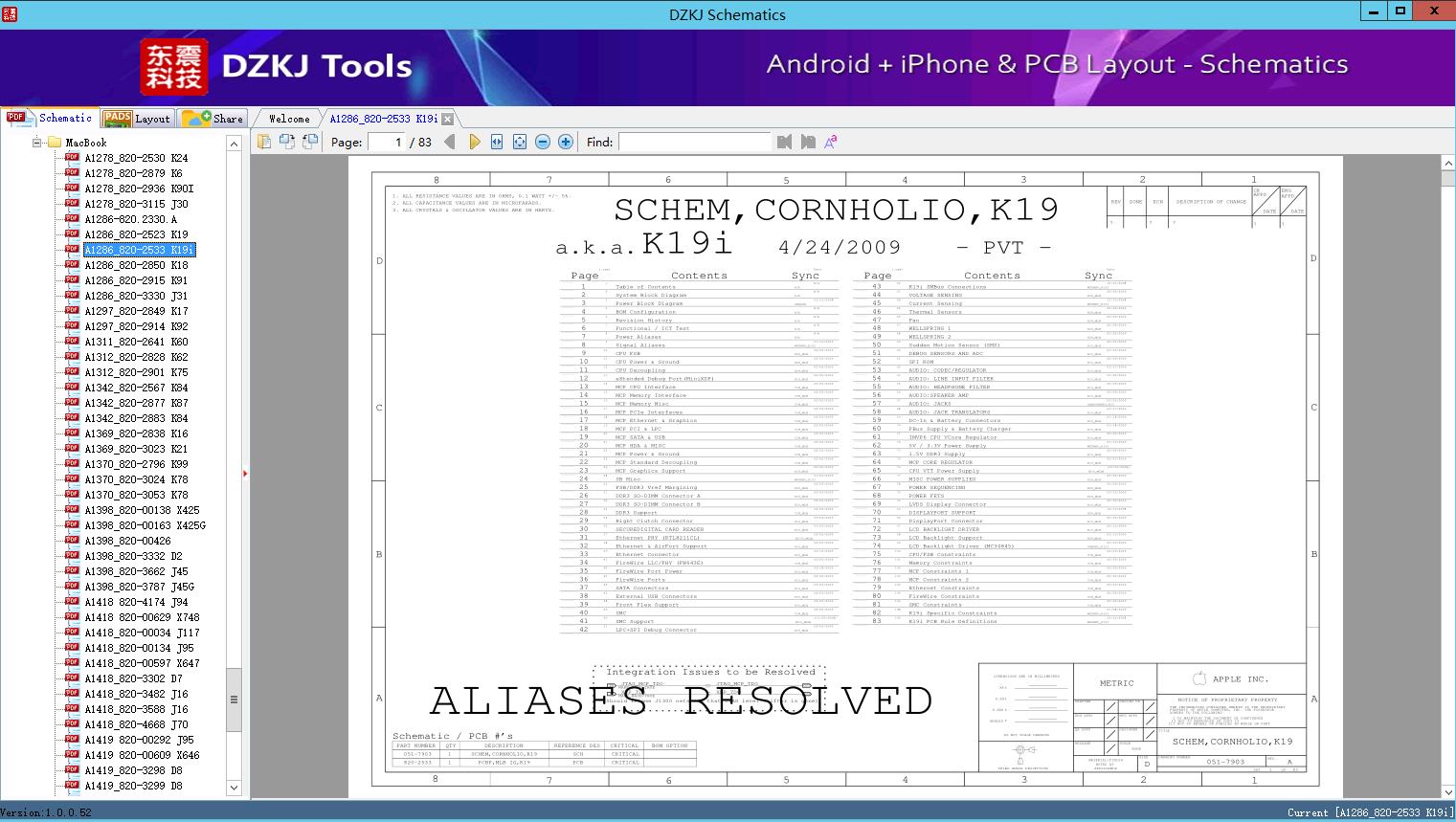Select the highlighted A1286_820-2533 K19i tree item
1456x822 pixels.
(140, 250)
